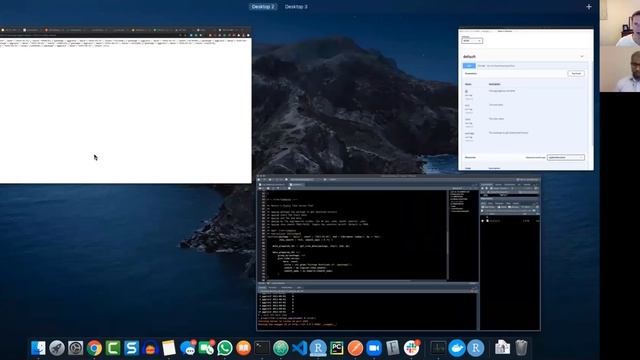Screen dimensions: 640x360
Task: Open Docker whale icon in dock
Action: coord(457,348)
